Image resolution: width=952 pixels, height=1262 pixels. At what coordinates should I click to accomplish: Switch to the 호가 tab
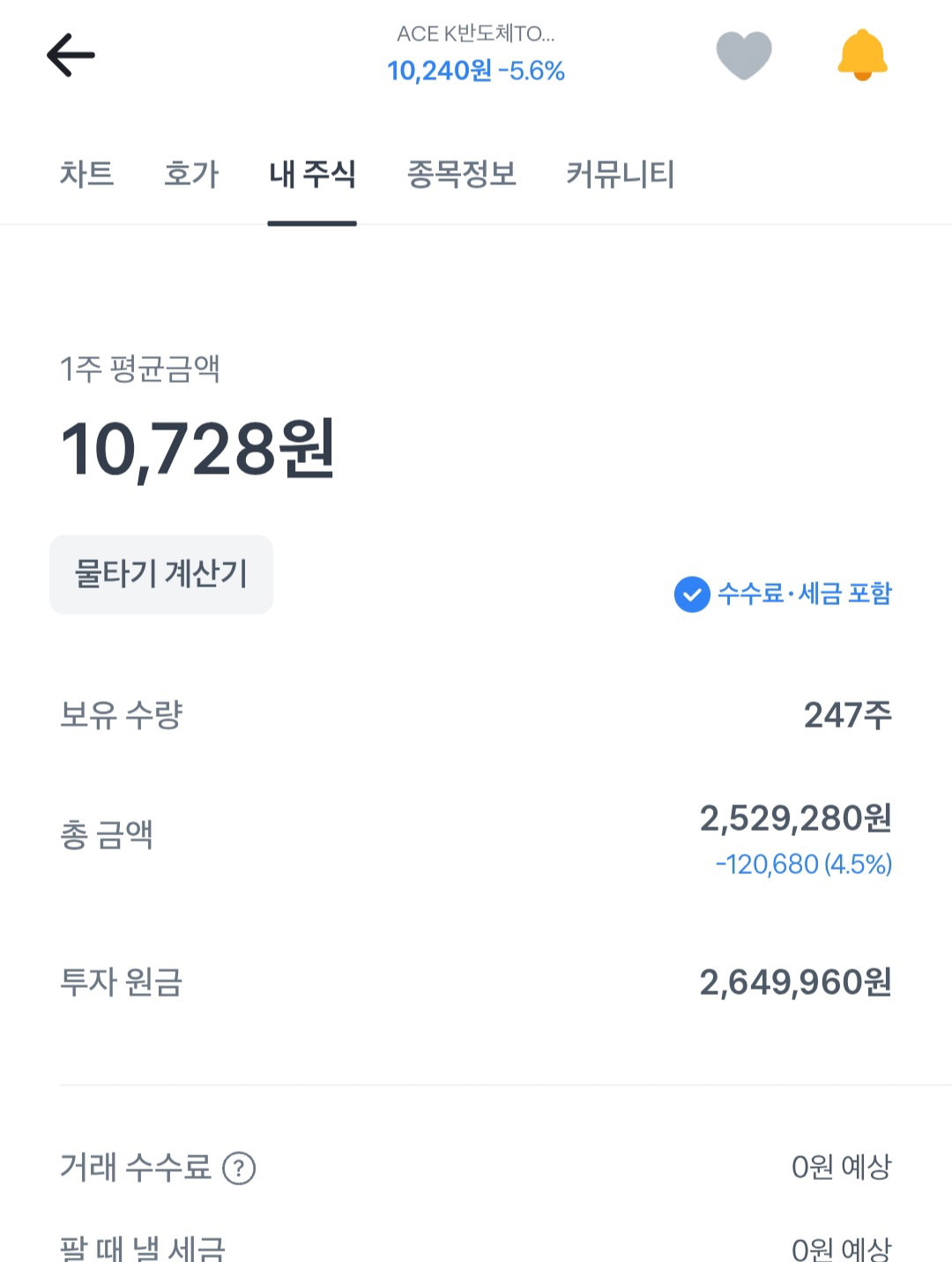tap(191, 174)
